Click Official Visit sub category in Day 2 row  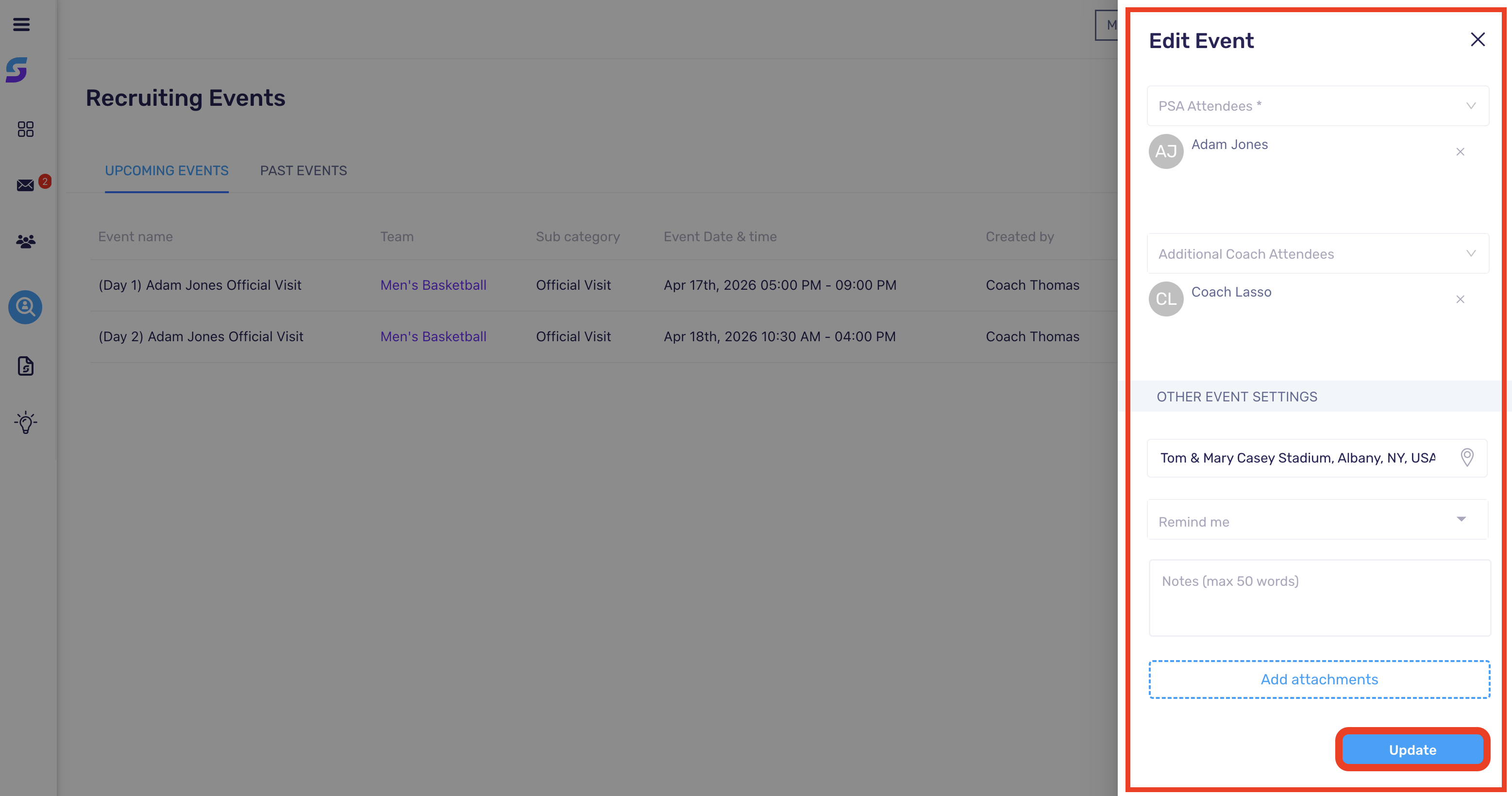(573, 337)
